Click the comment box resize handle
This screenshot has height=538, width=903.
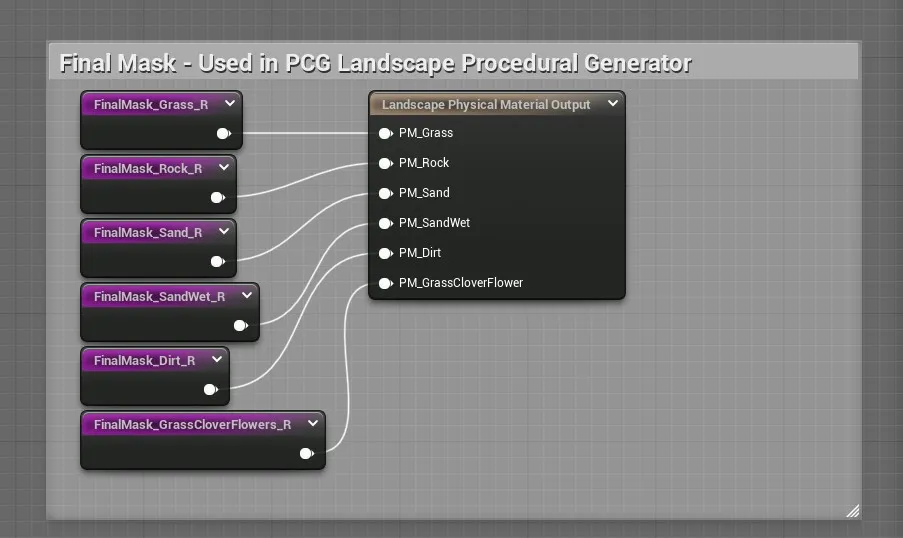(852, 511)
